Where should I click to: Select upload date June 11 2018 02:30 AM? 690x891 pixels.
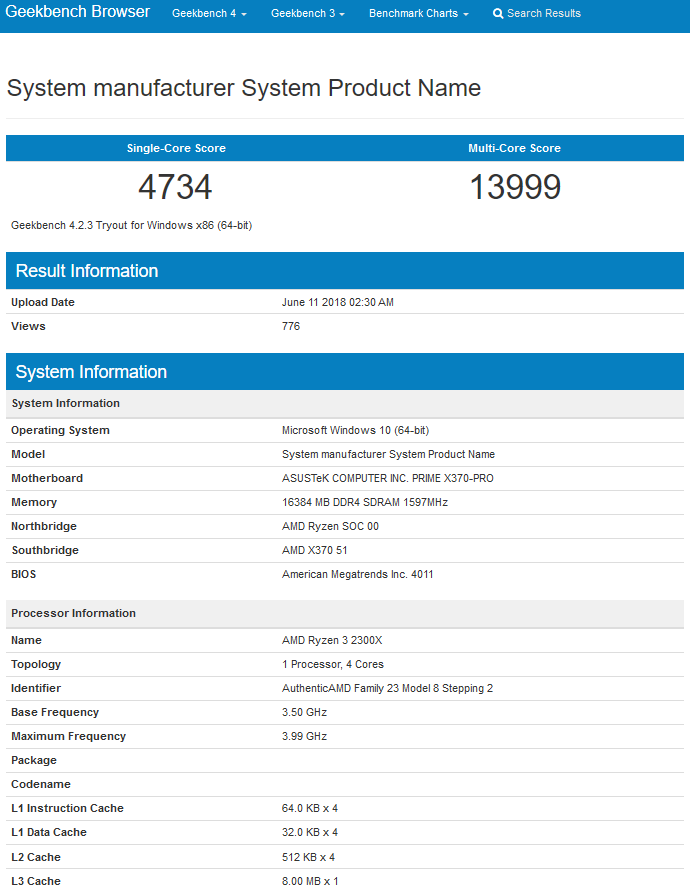pos(338,302)
